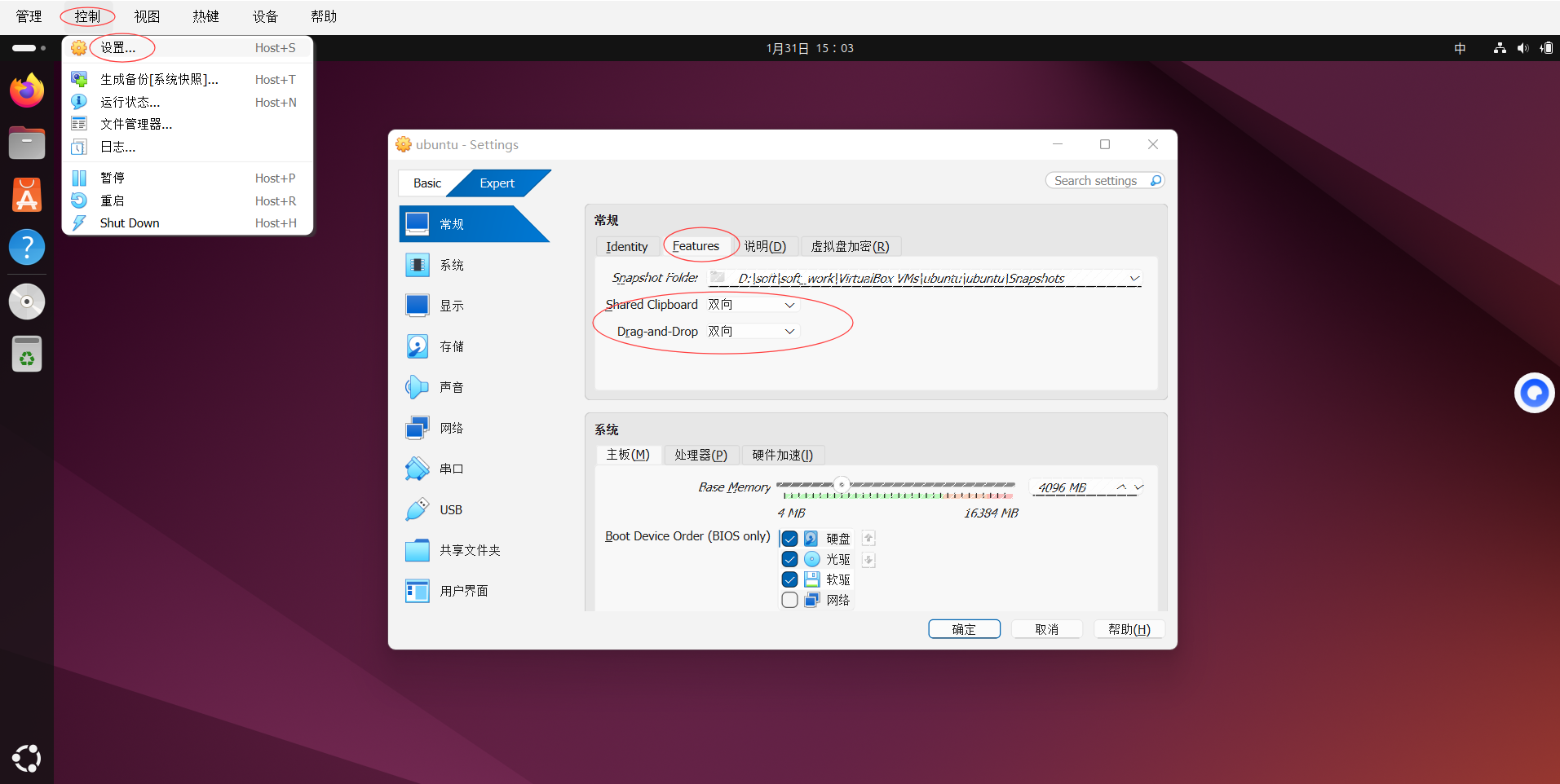Open the 热键 menu

[205, 16]
